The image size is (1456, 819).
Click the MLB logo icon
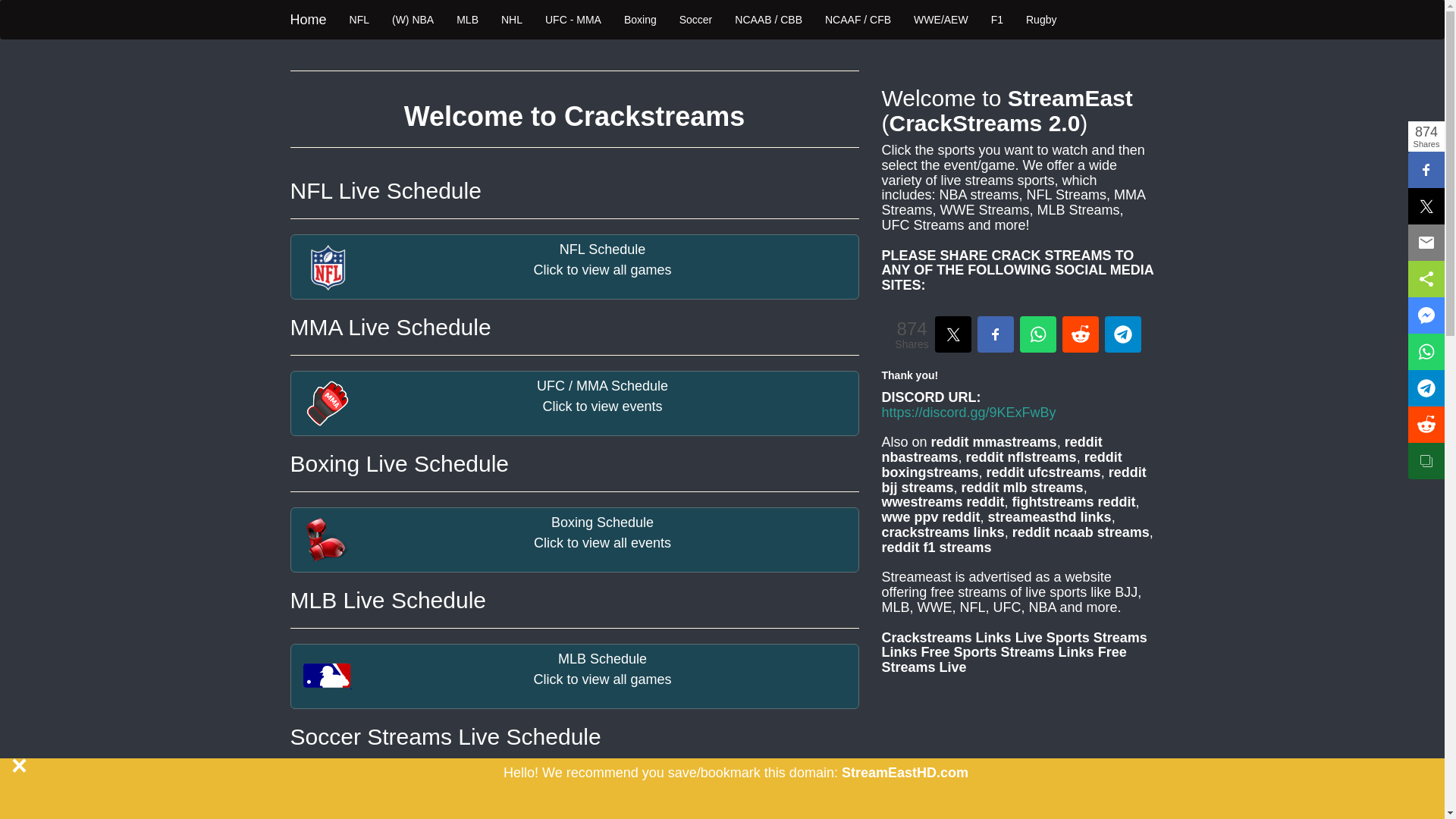pyautogui.click(x=327, y=676)
